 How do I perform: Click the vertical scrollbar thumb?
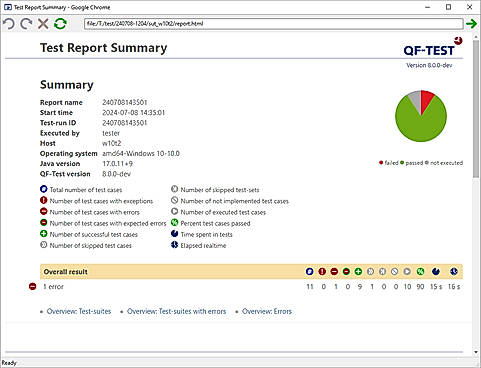[476, 108]
